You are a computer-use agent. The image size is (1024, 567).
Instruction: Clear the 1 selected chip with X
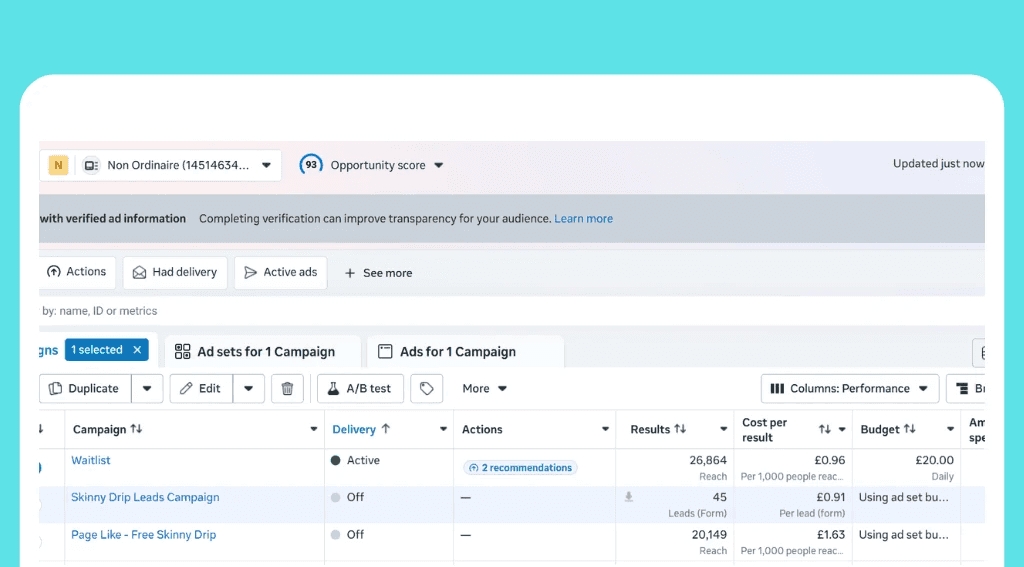(137, 350)
